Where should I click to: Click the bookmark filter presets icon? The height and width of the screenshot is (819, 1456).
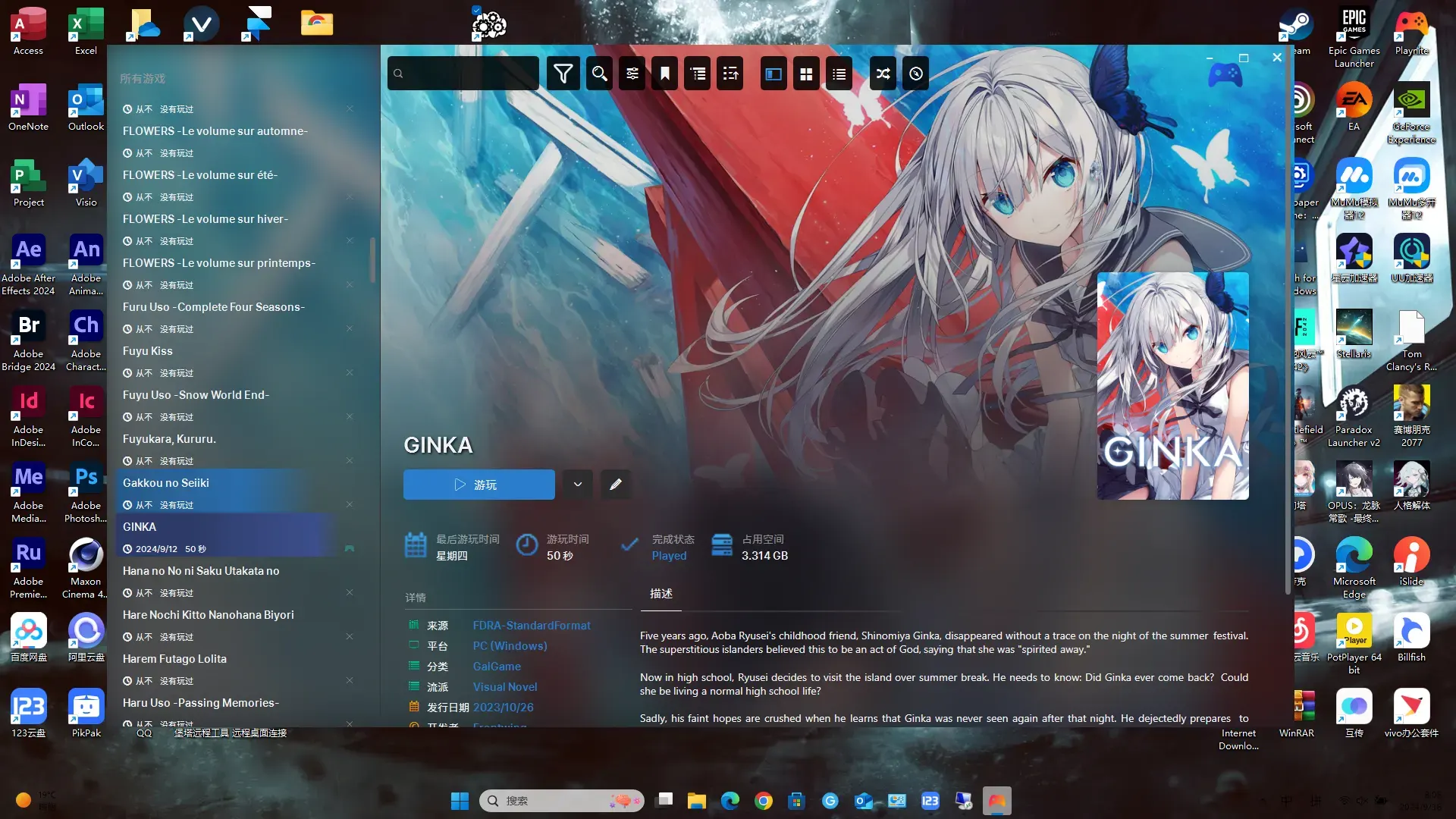[x=664, y=74]
